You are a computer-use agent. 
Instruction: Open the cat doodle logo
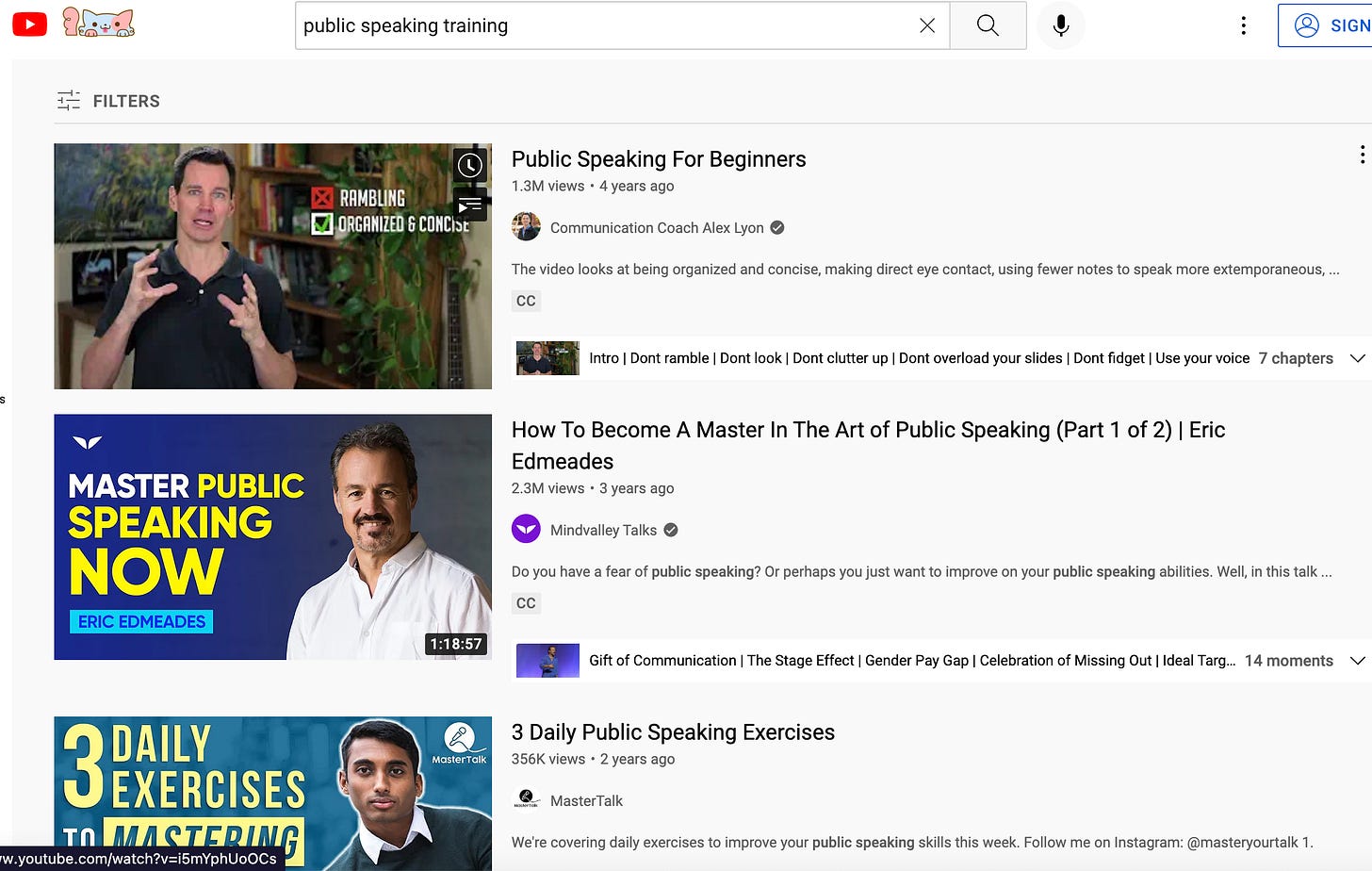click(98, 23)
